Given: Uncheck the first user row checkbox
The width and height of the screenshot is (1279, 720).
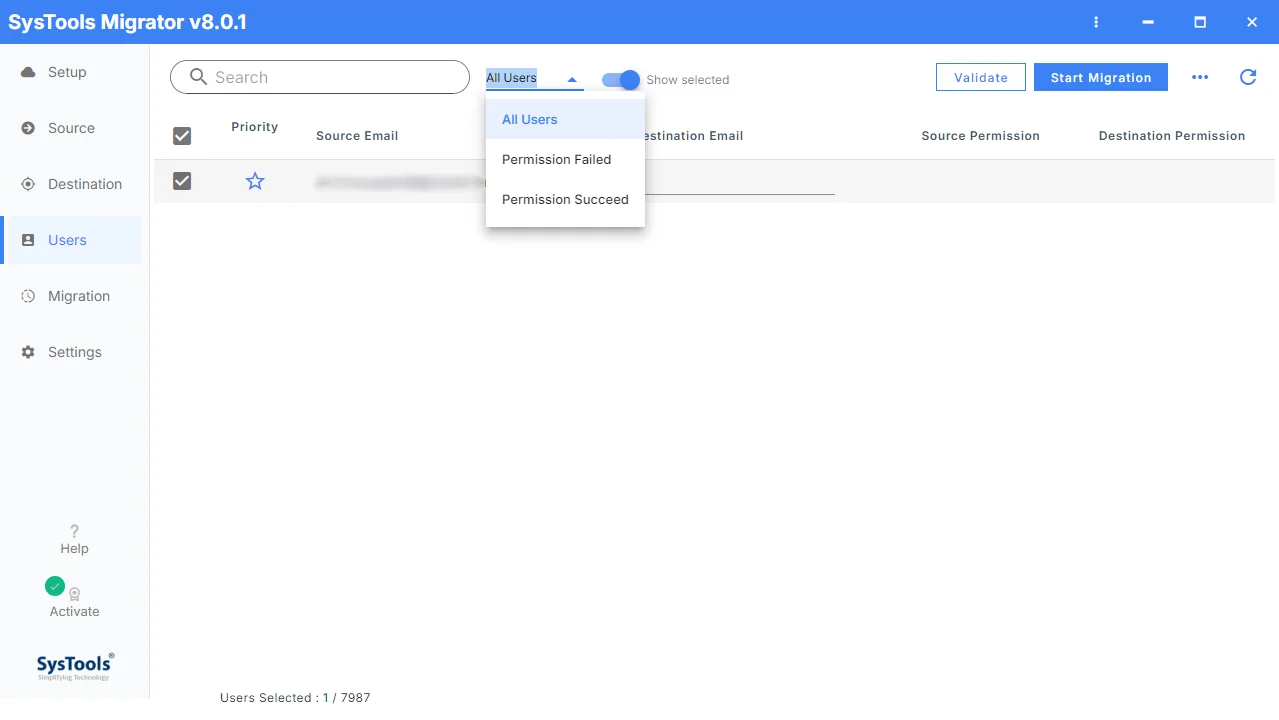Looking at the screenshot, I should 182,181.
